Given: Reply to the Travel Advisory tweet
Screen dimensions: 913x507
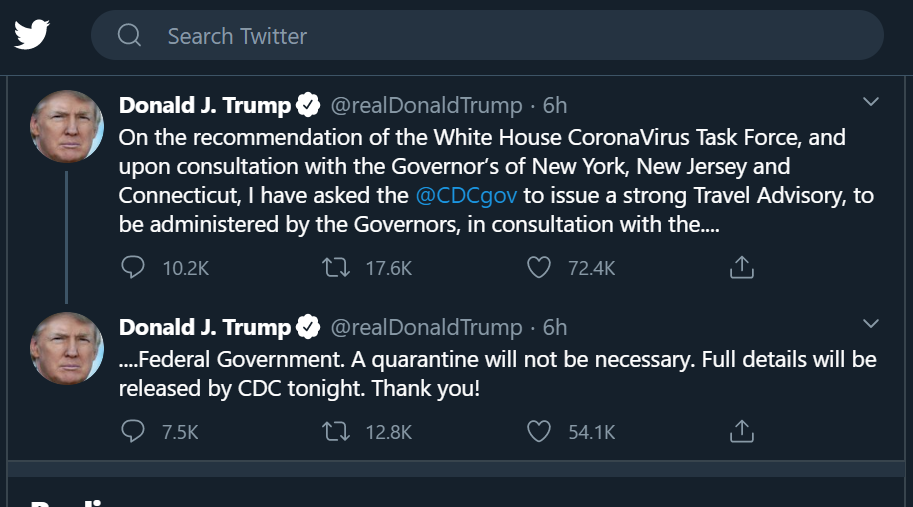Looking at the screenshot, I should [133, 267].
